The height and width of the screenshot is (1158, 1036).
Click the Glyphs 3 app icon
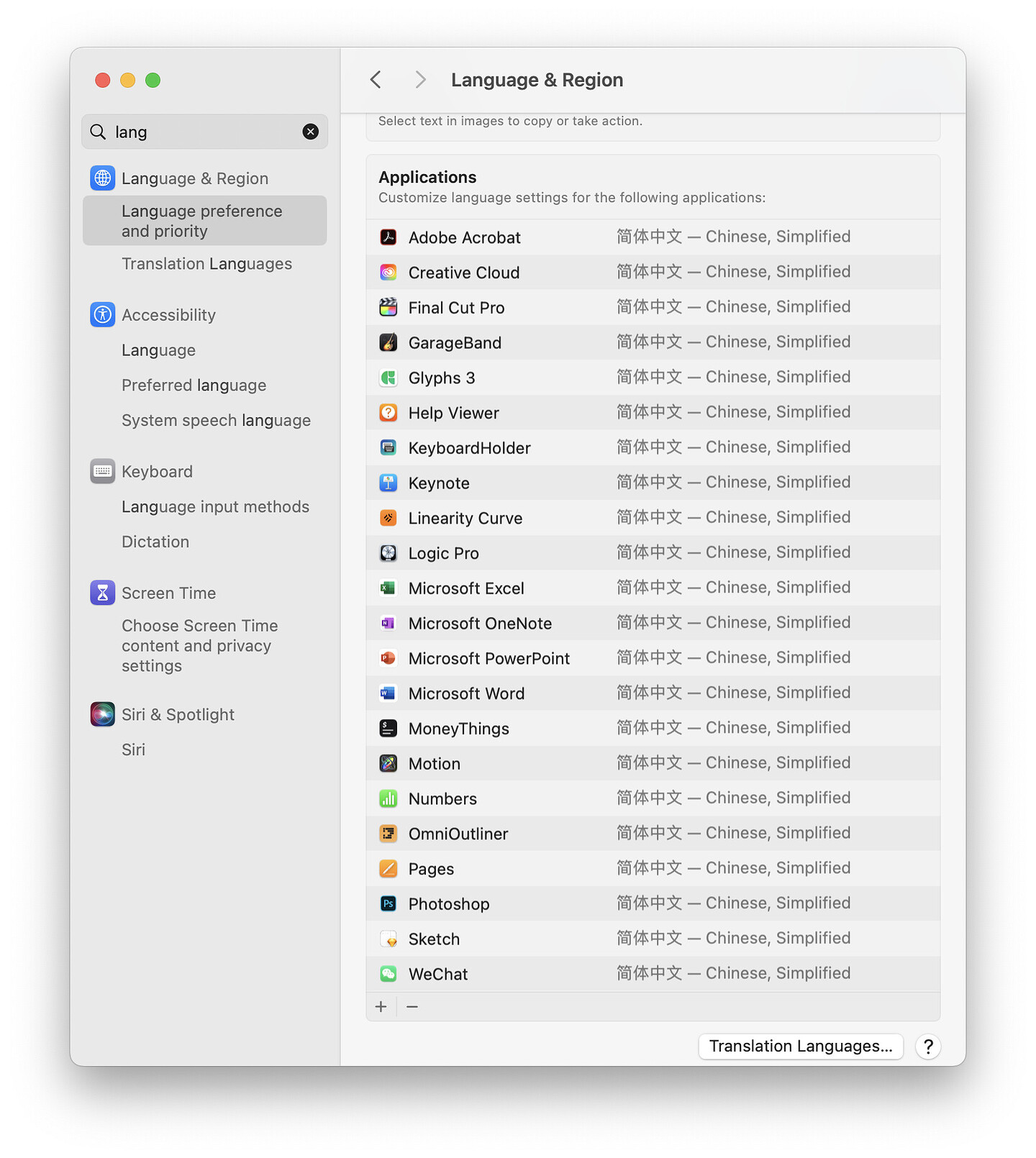(388, 378)
